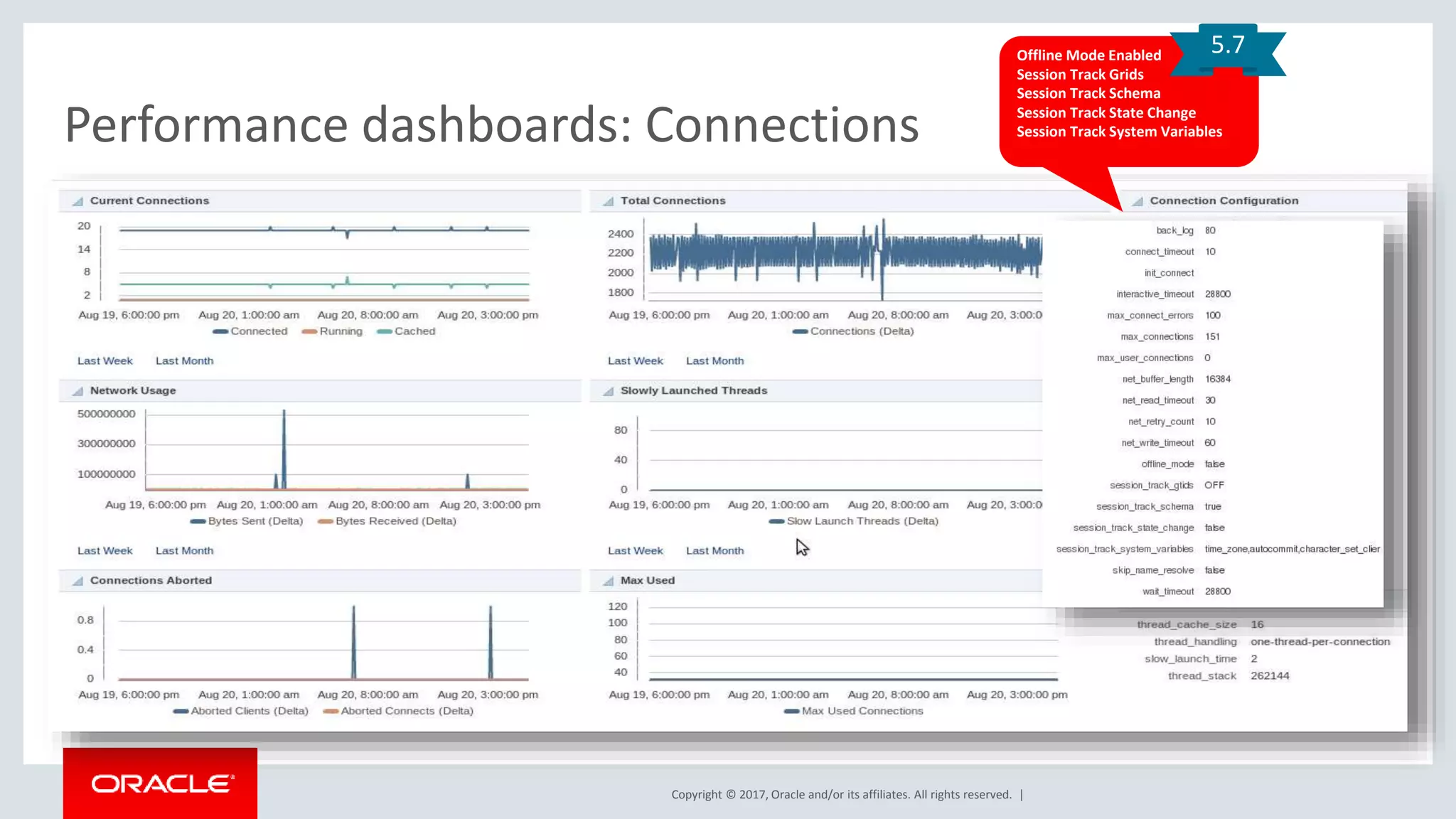This screenshot has width=1456, height=819.
Task: Click the Max Used panel title
Action: click(x=648, y=581)
